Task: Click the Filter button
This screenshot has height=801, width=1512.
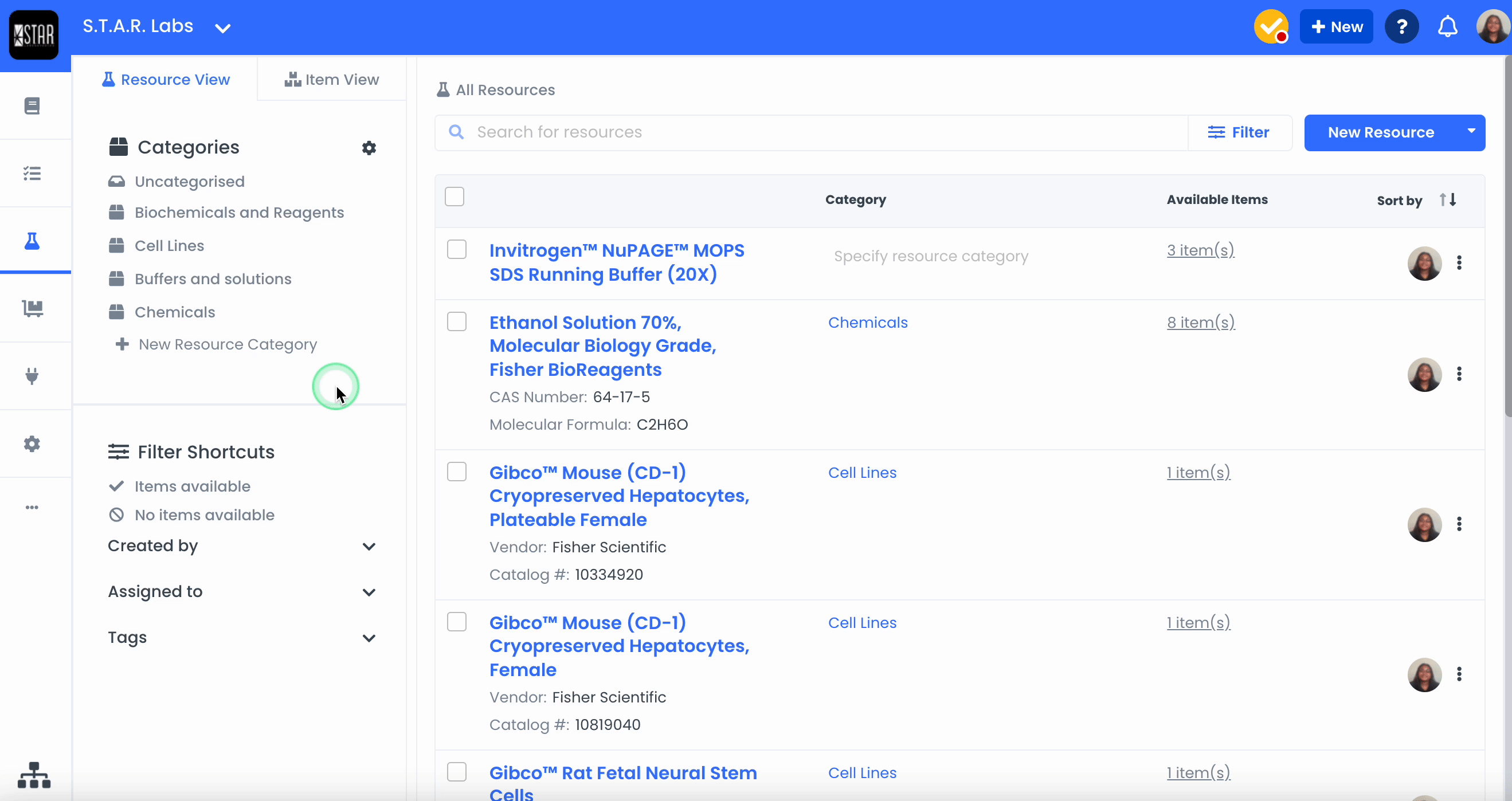Action: [x=1239, y=132]
